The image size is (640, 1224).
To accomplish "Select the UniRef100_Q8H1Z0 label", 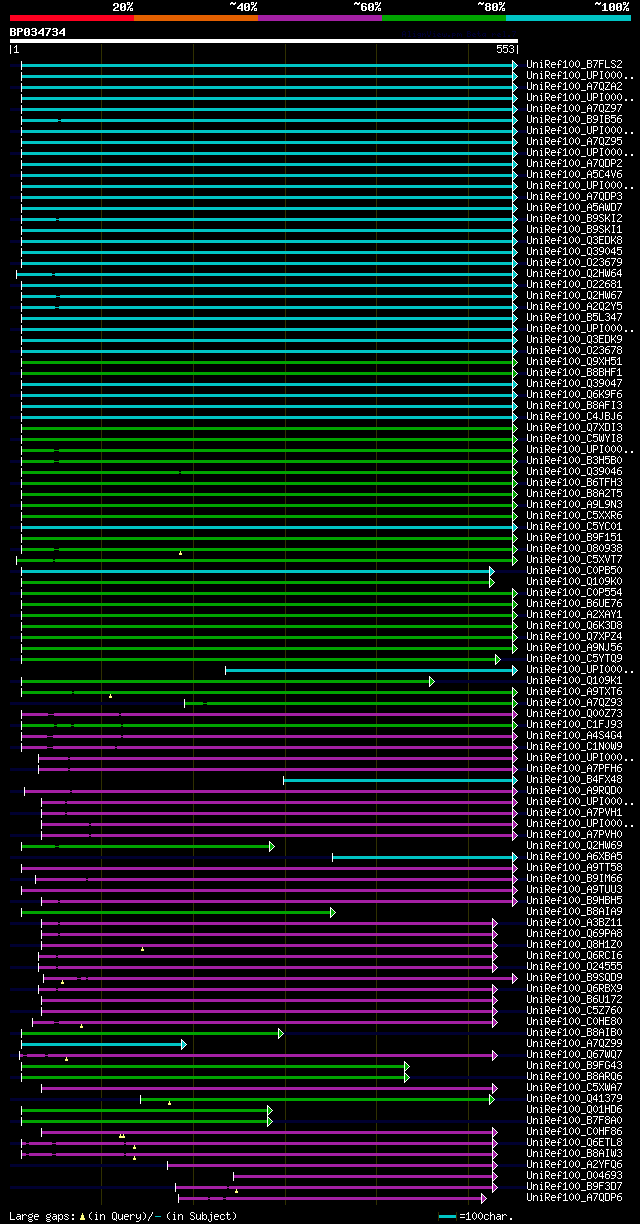I will (575, 945).
